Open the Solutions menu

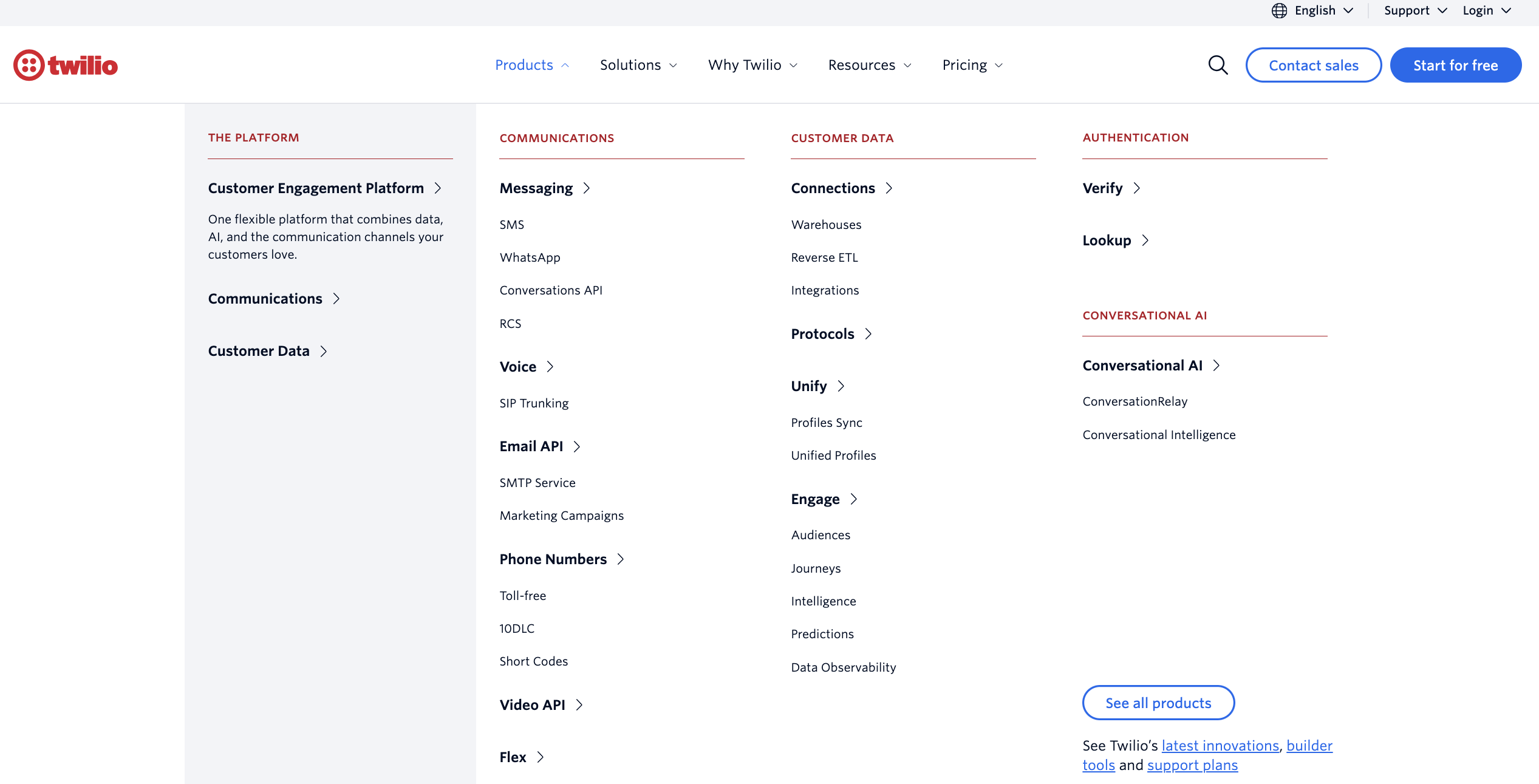point(638,65)
